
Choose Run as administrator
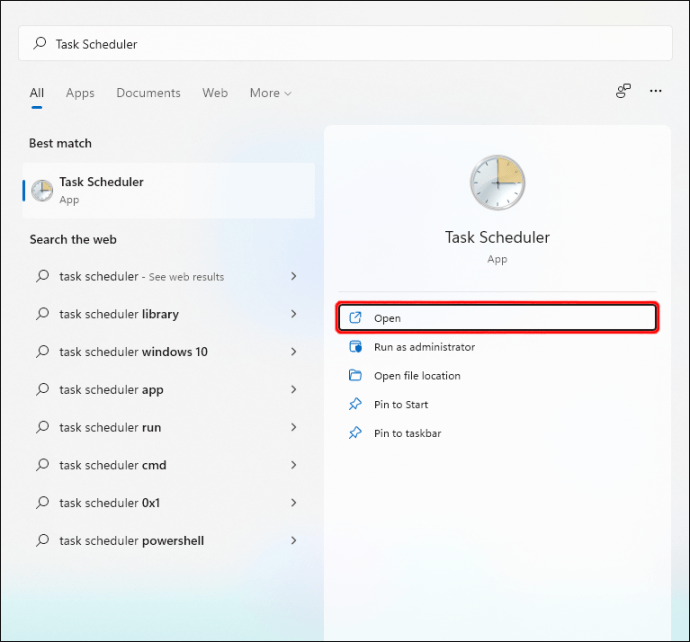424,347
